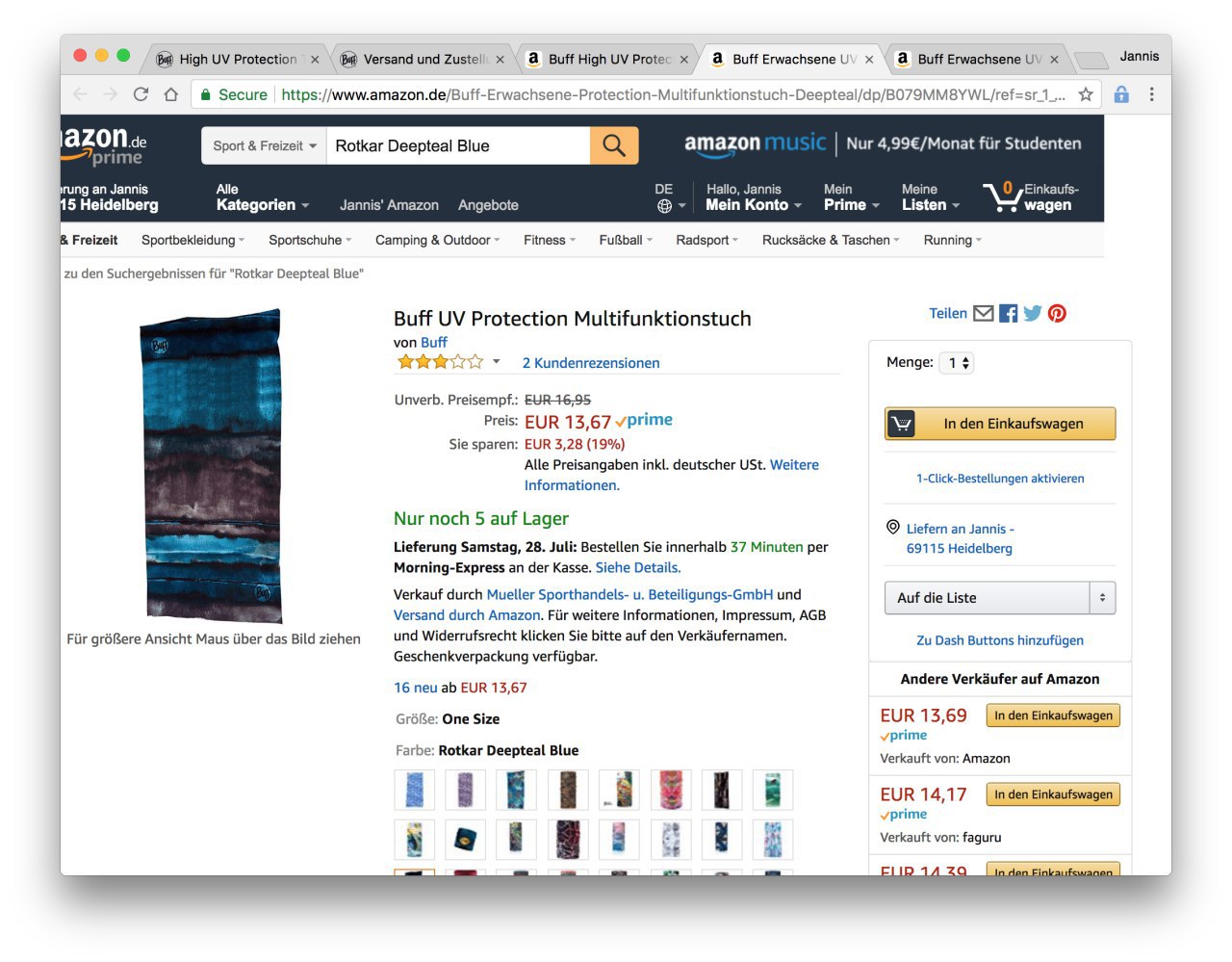Select the pink floral color swatch

tap(671, 790)
